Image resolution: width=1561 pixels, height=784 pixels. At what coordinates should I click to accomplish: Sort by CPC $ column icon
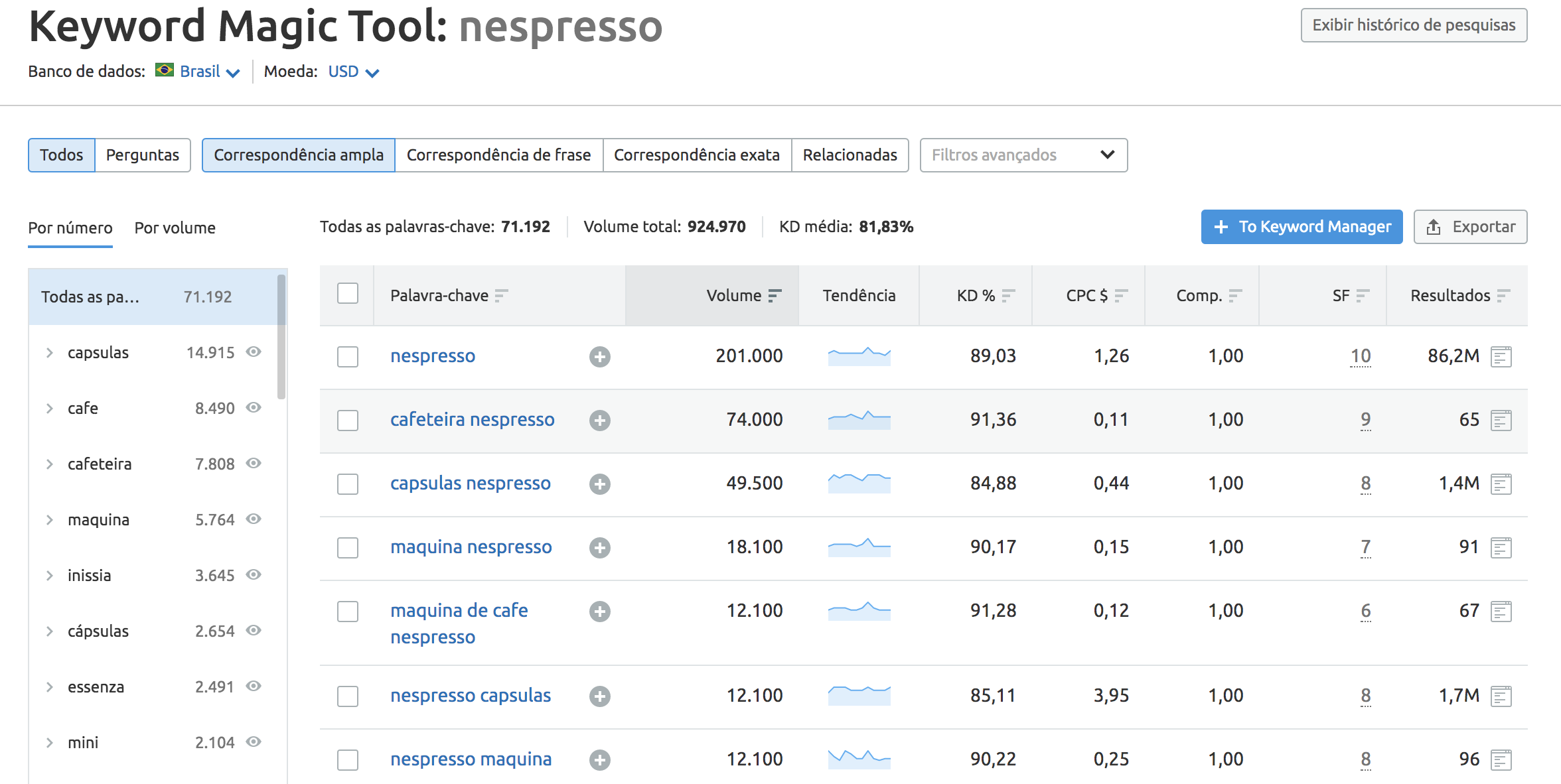(x=1122, y=296)
